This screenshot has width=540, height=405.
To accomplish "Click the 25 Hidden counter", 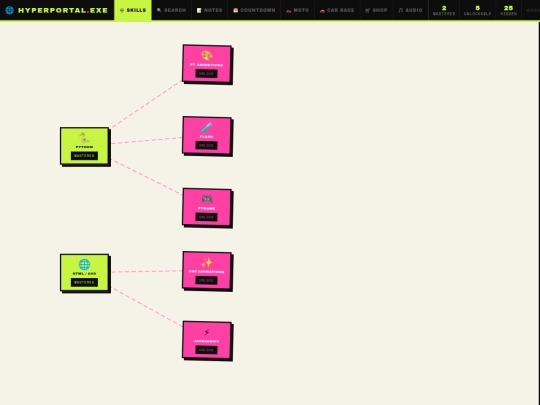I will [508, 10].
